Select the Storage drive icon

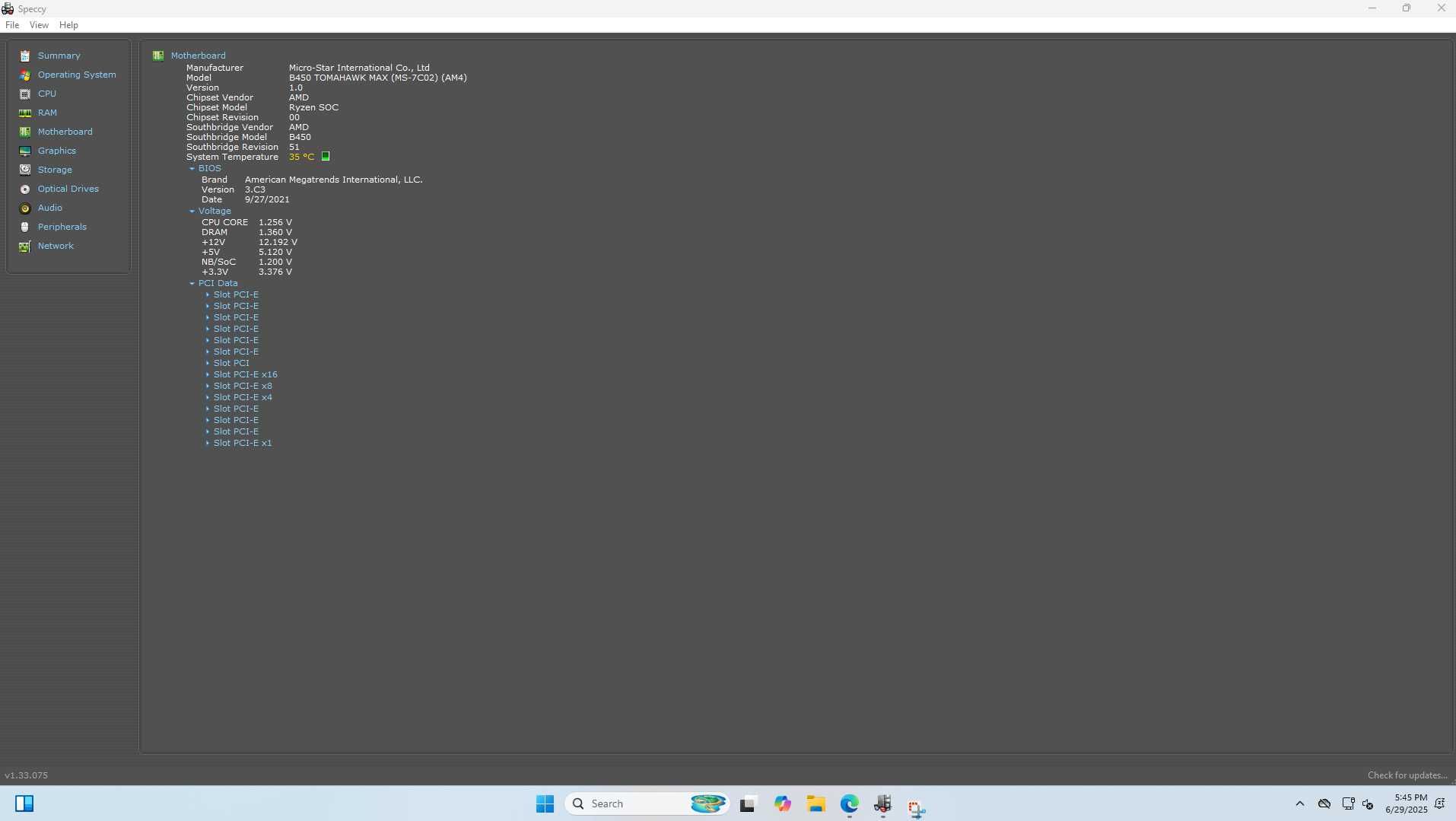[x=25, y=170]
